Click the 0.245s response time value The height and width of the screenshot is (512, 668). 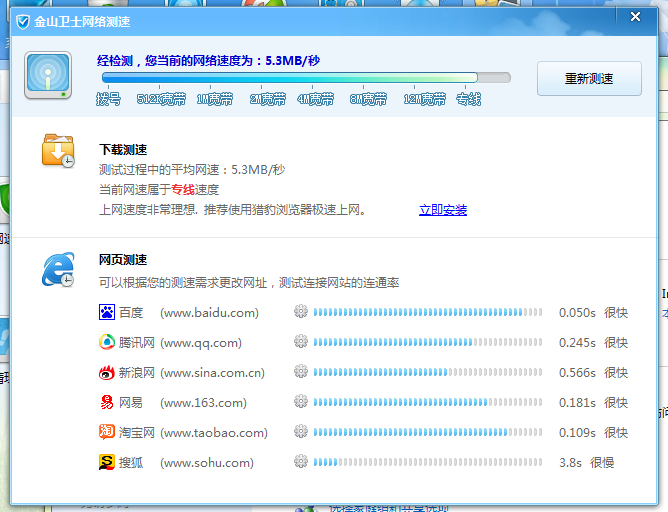pyautogui.click(x=577, y=342)
